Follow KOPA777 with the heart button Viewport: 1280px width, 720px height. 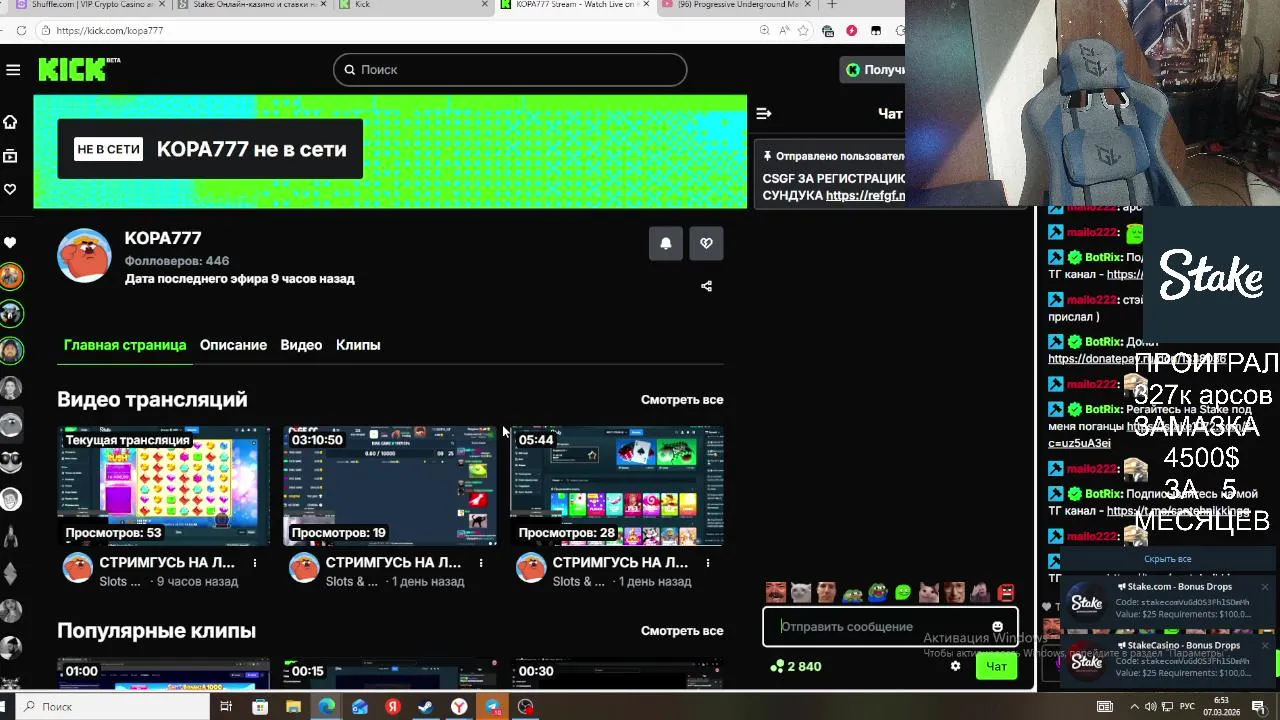coord(706,243)
